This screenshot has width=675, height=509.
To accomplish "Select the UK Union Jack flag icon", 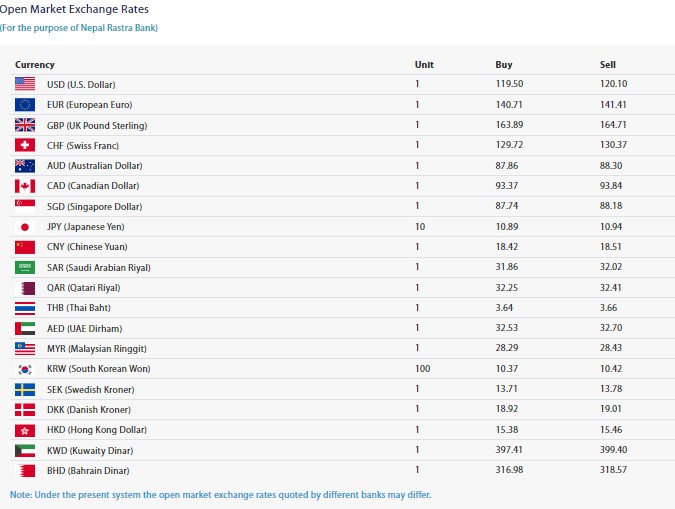I will 25,125.
